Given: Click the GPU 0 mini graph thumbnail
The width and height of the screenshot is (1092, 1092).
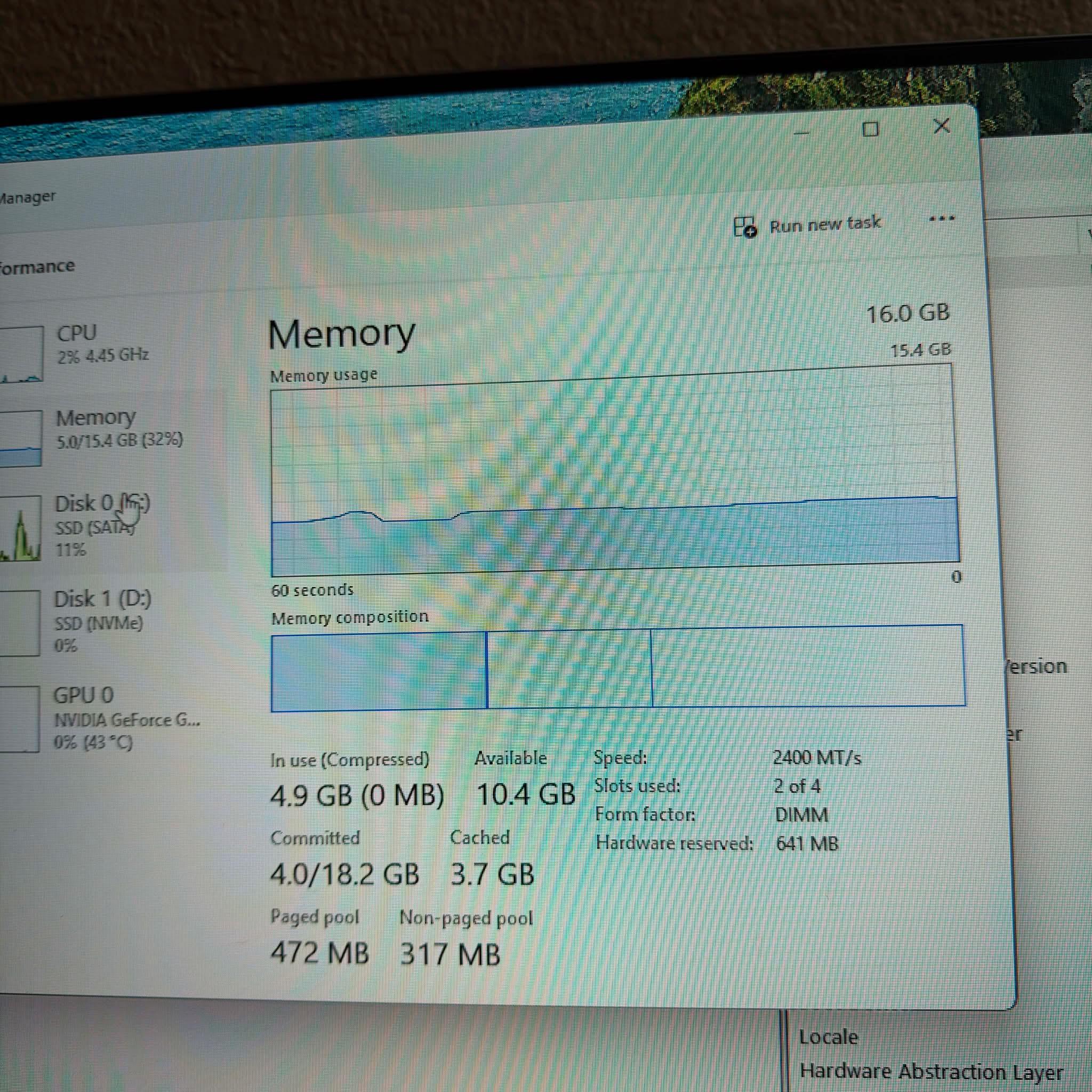Looking at the screenshot, I should (20, 719).
